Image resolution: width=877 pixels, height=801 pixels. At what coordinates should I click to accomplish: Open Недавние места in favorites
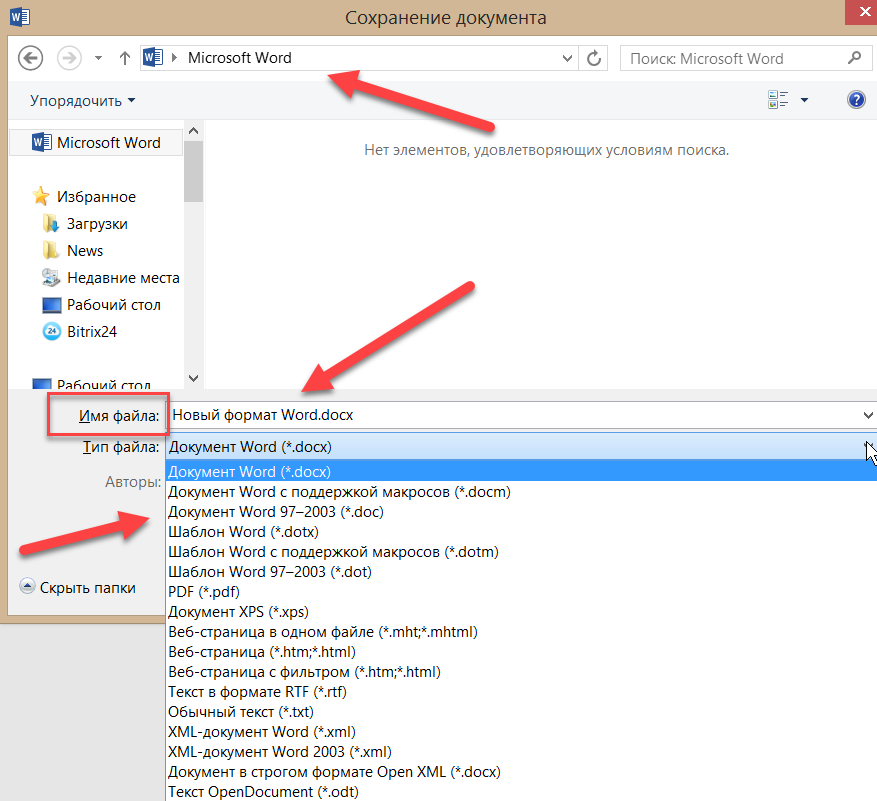(x=123, y=278)
